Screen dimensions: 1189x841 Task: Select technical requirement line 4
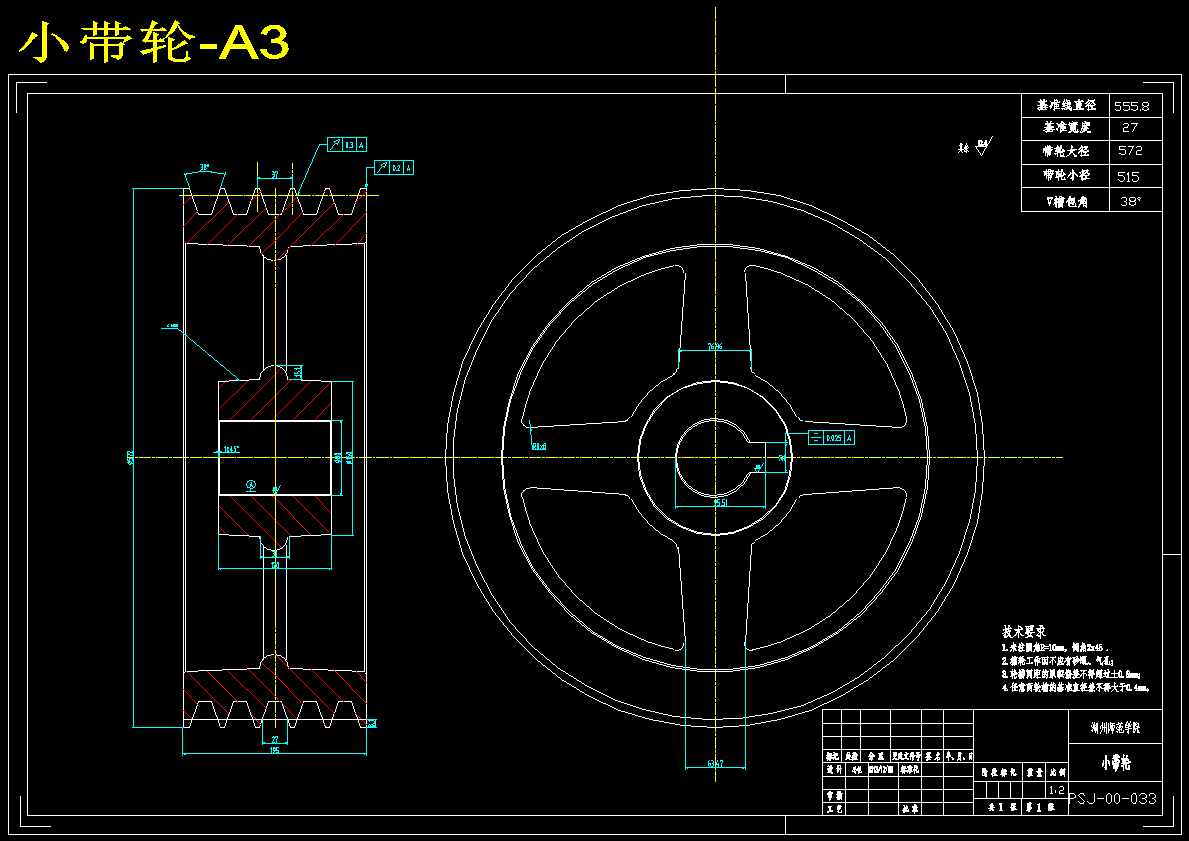(1075, 688)
